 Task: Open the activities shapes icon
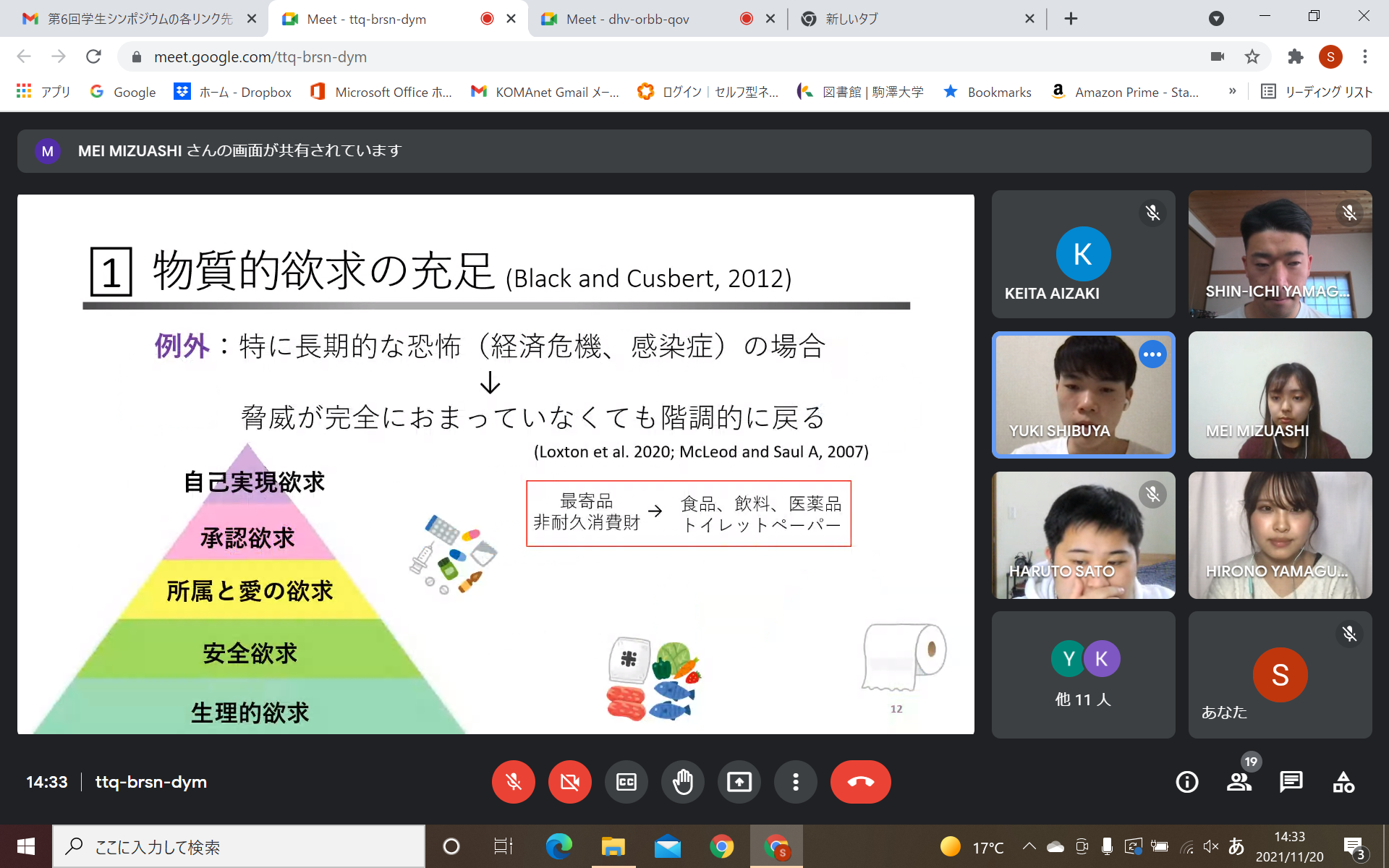[x=1343, y=782]
